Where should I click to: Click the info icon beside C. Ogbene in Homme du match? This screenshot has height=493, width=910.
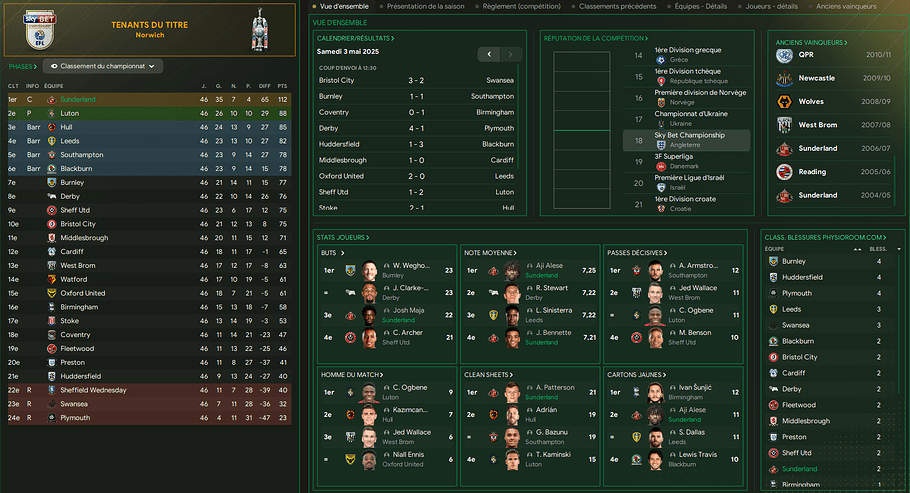[387, 387]
